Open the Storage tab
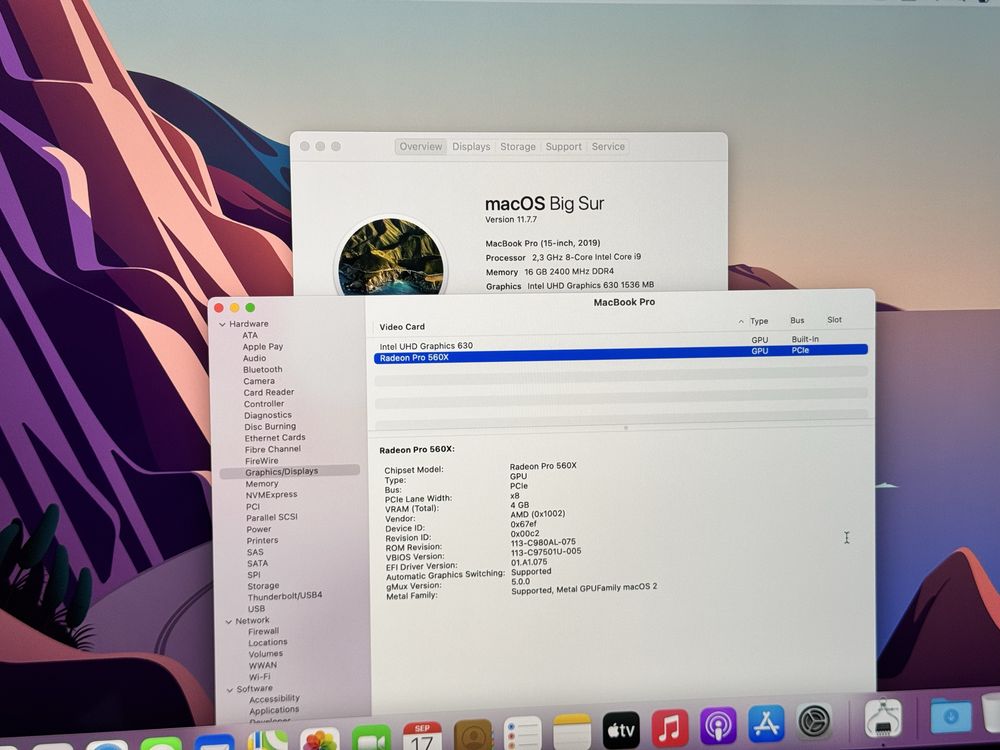 coord(518,147)
